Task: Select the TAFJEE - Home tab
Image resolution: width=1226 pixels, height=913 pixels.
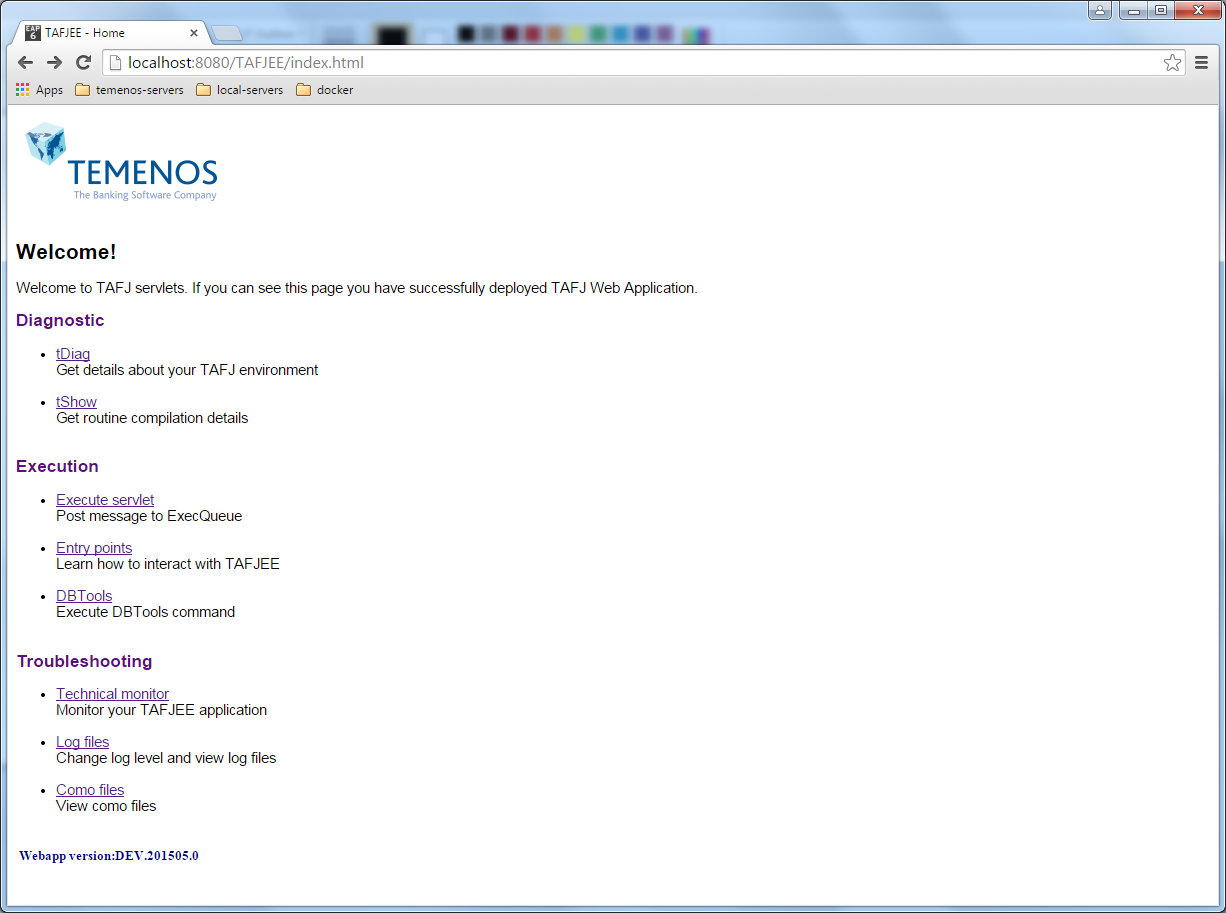Action: (108, 33)
